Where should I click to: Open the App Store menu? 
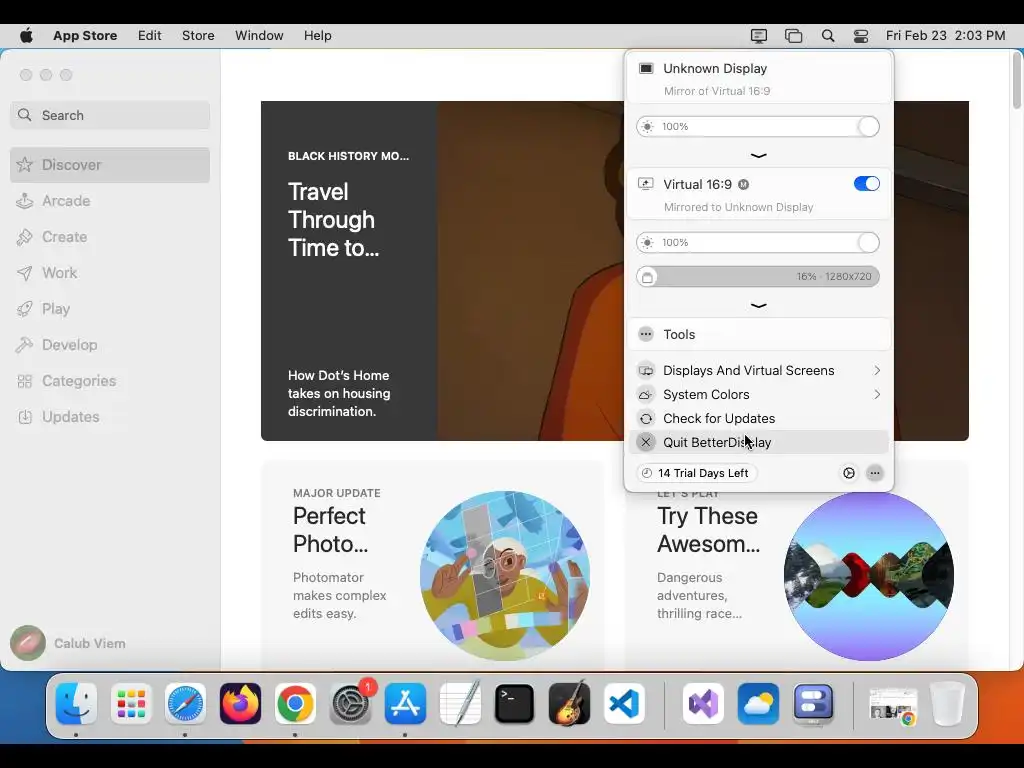(x=85, y=36)
